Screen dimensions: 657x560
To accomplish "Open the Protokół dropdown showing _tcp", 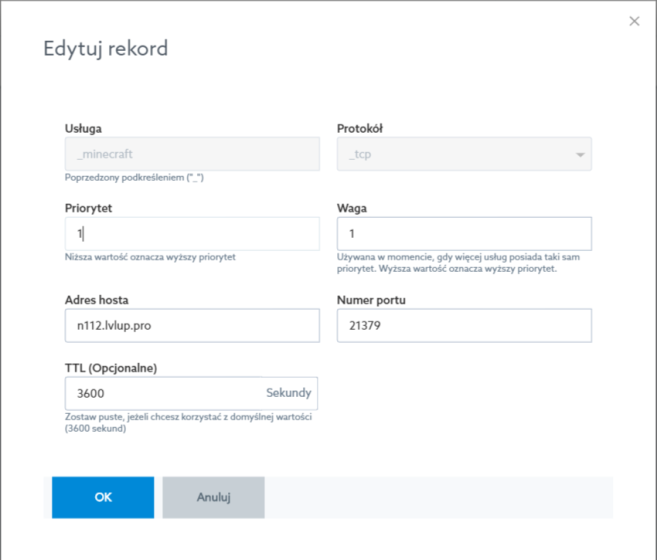I will 464,154.
